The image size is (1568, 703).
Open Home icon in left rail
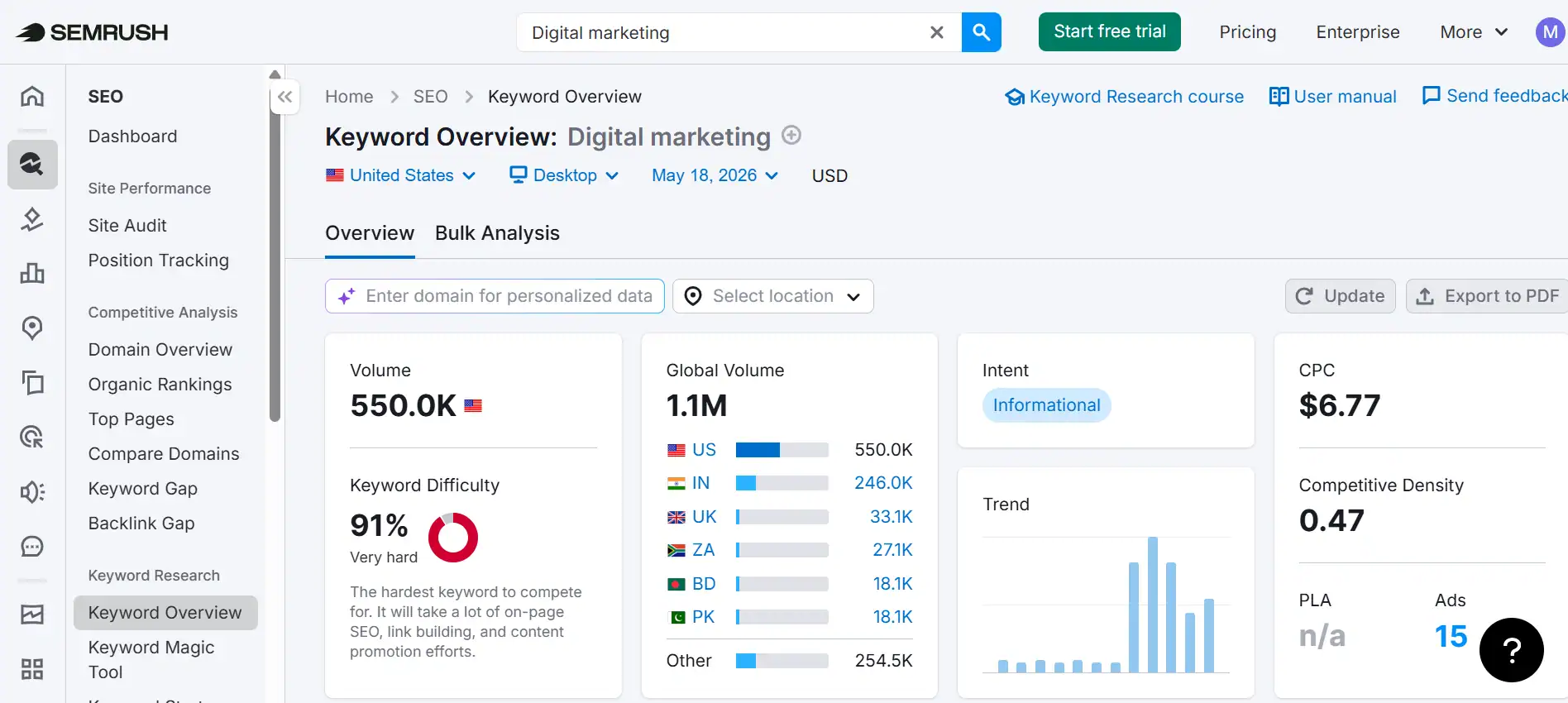pyautogui.click(x=32, y=96)
